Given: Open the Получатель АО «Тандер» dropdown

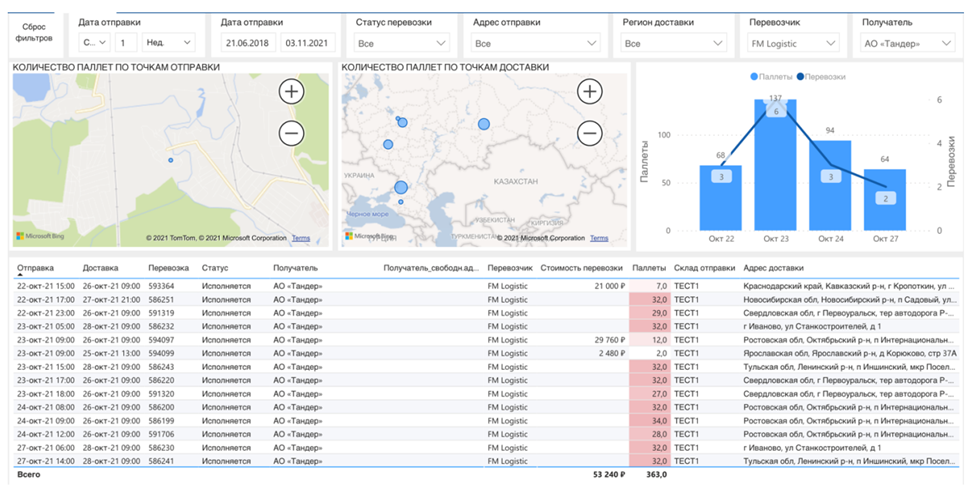Looking at the screenshot, I should [x=908, y=43].
